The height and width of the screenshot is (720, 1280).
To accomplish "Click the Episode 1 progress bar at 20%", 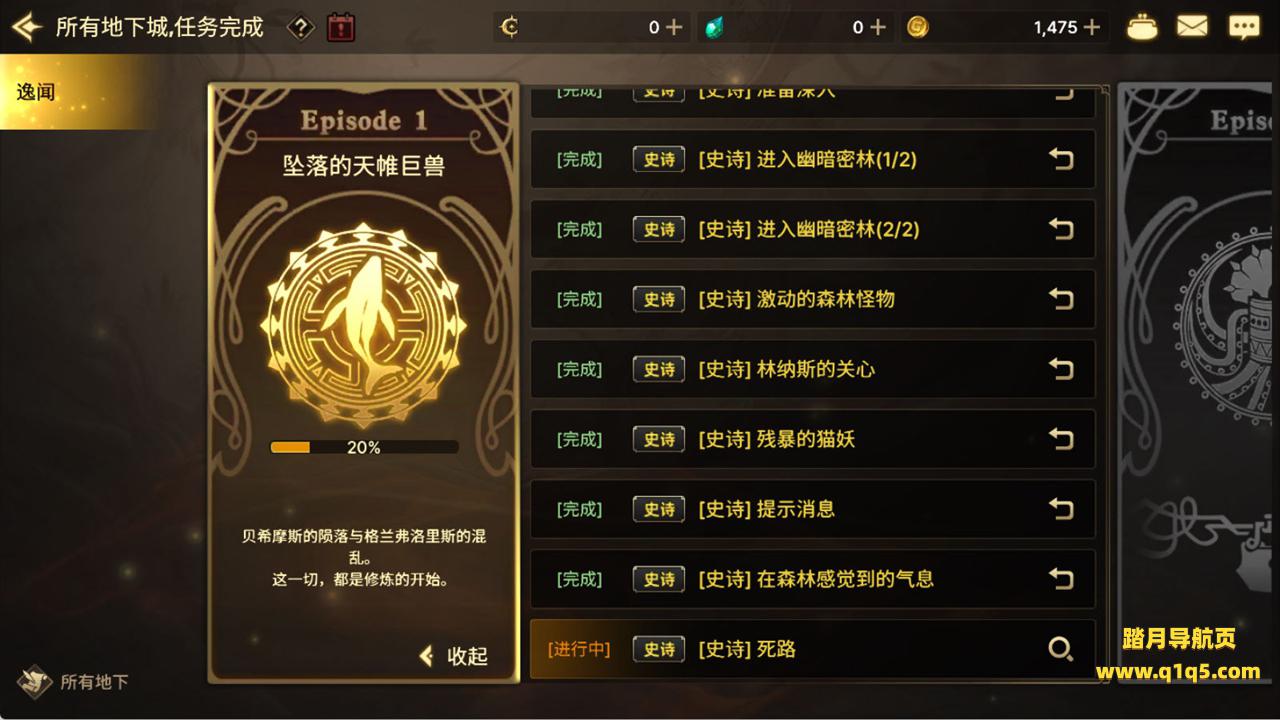I will (x=364, y=448).
